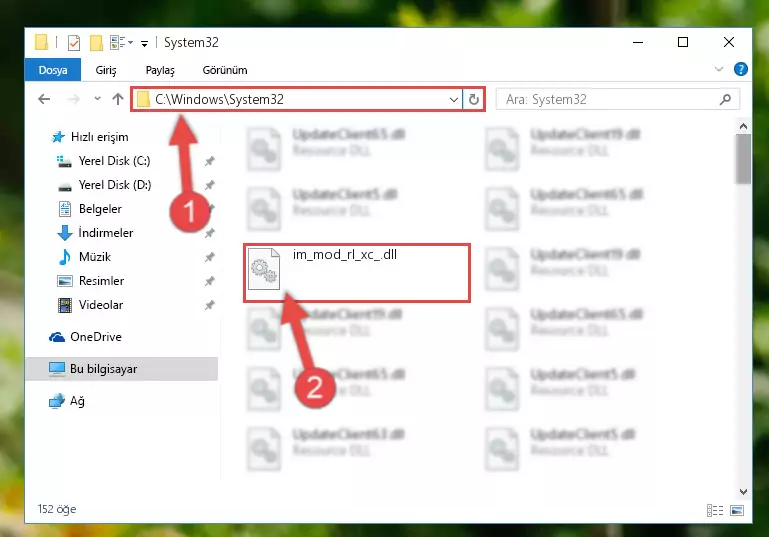Click the 152 öğe status text
Screen dimensions: 769x537
pyautogui.click(x=57, y=509)
